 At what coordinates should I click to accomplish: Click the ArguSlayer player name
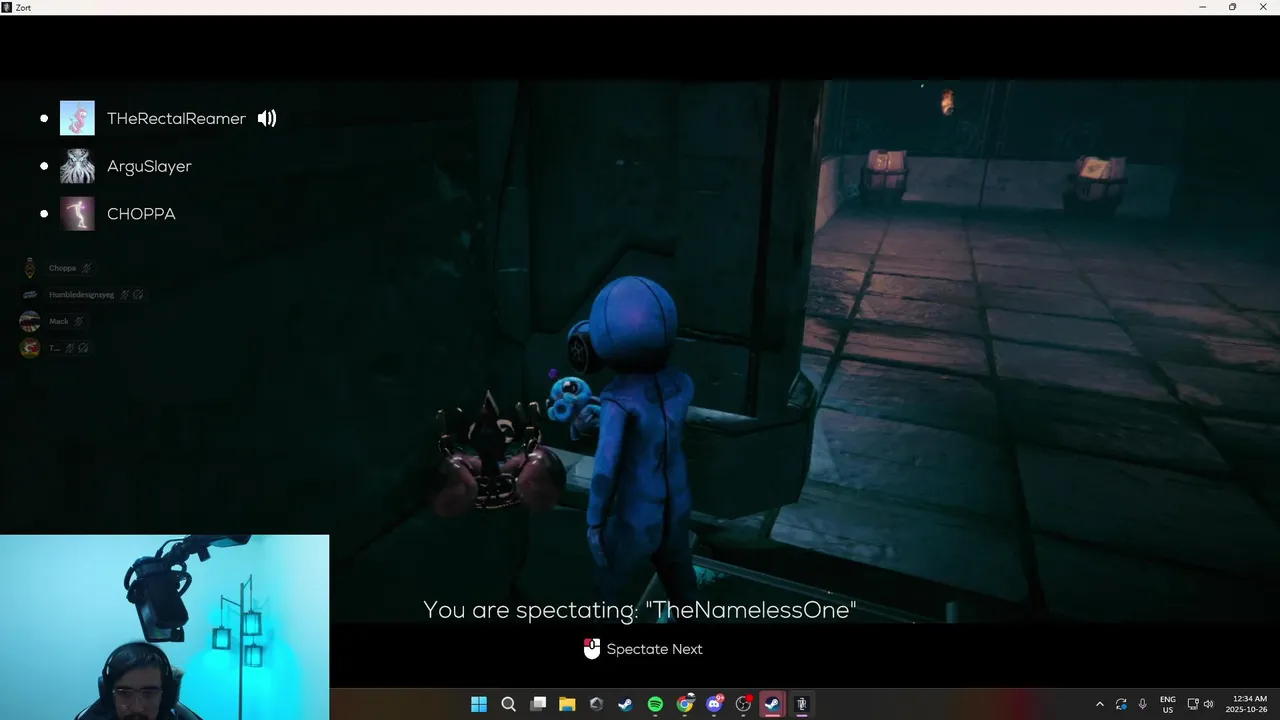149,166
